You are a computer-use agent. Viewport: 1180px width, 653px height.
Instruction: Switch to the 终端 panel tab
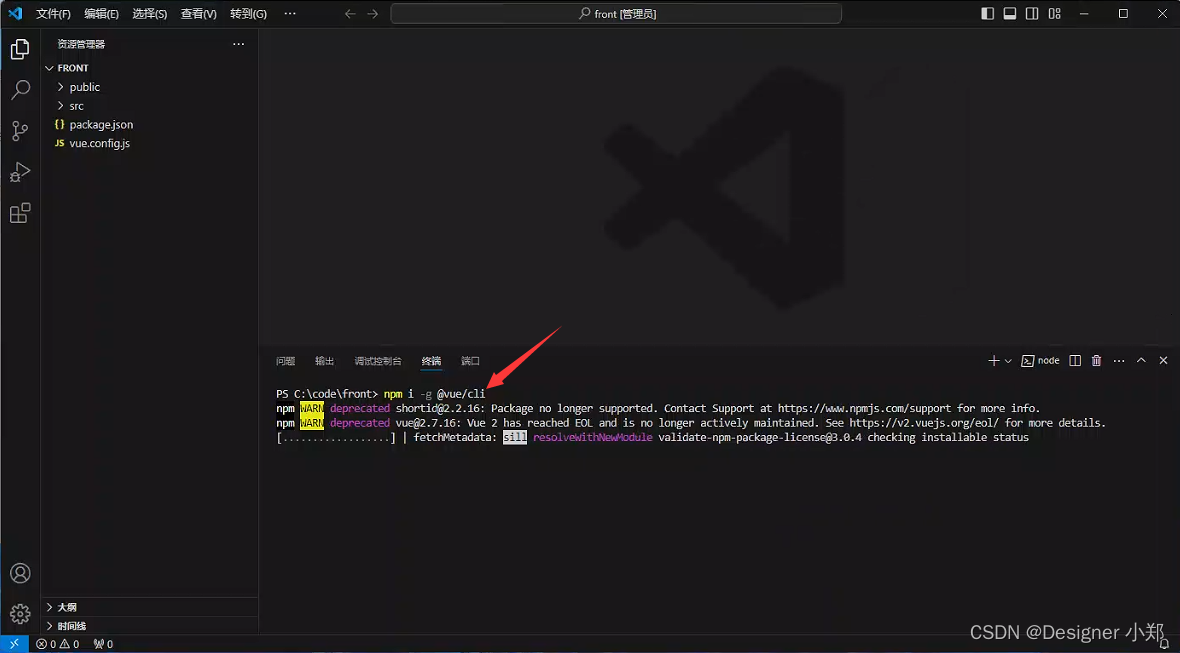[x=431, y=361]
